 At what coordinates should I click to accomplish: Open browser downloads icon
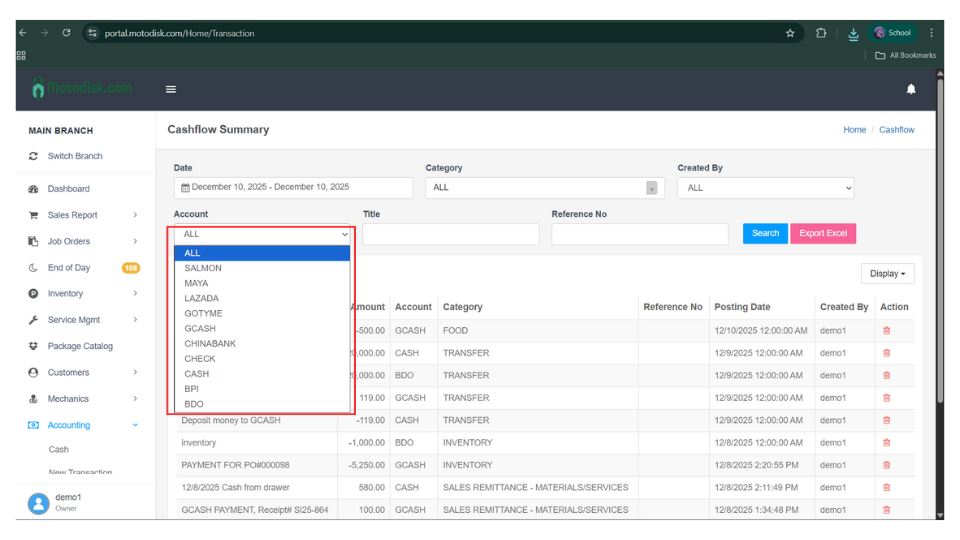coord(853,33)
